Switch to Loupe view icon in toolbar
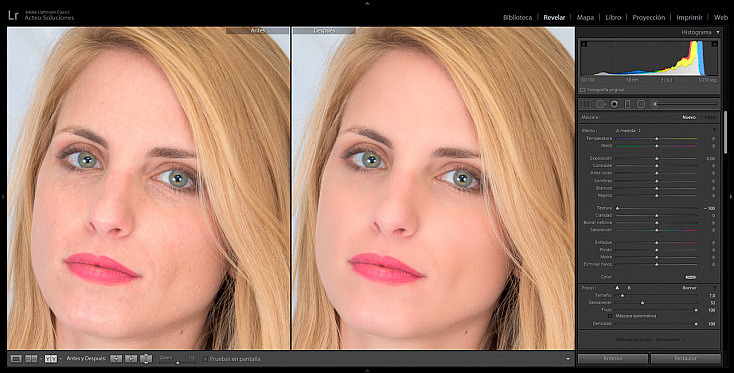 (16, 359)
